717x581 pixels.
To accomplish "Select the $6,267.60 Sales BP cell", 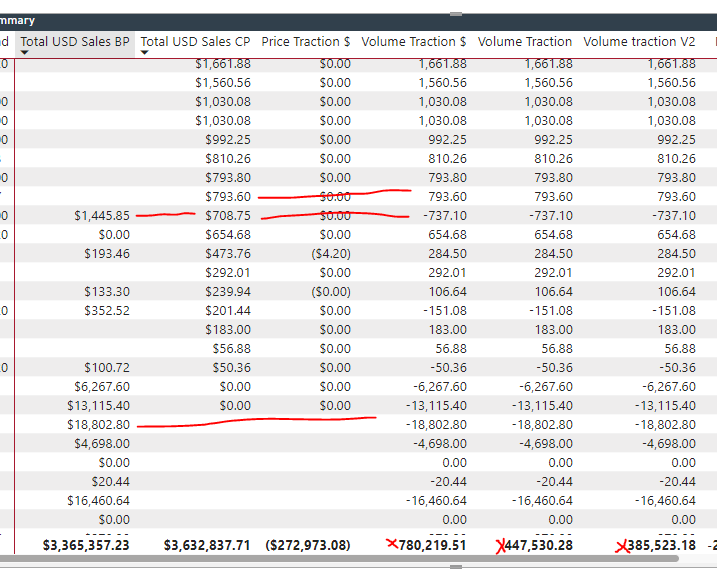I will pyautogui.click(x=102, y=387).
